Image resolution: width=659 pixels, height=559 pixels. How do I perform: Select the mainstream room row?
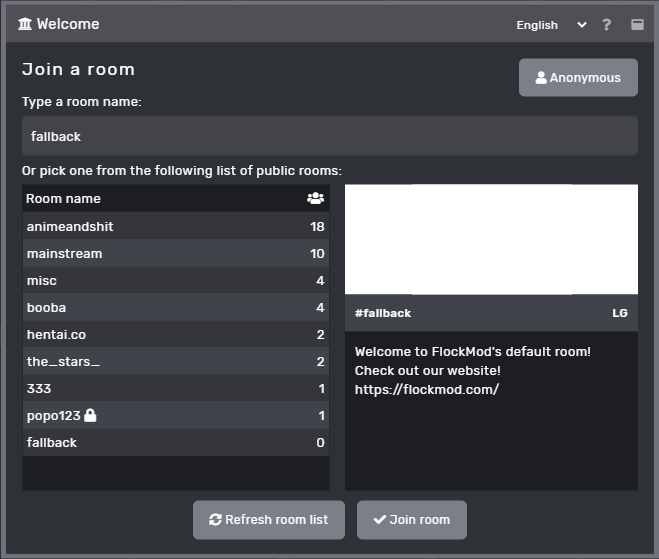(x=176, y=253)
